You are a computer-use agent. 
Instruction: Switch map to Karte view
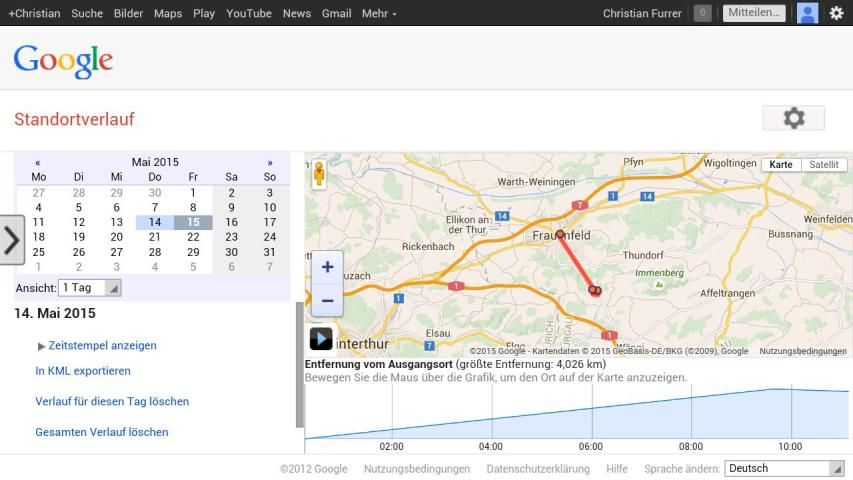point(781,165)
